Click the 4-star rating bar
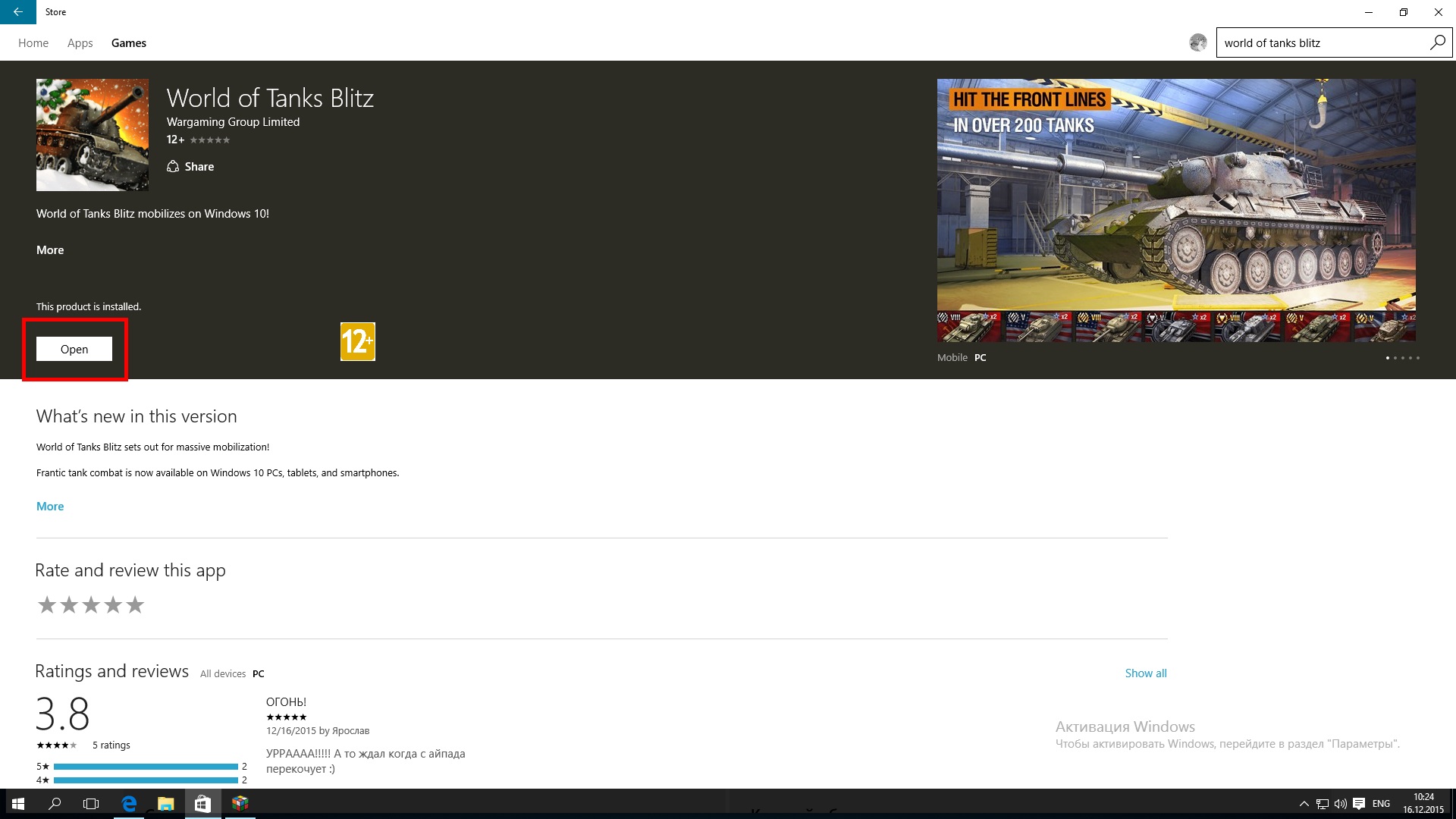Viewport: 1456px width, 819px height. point(146,780)
